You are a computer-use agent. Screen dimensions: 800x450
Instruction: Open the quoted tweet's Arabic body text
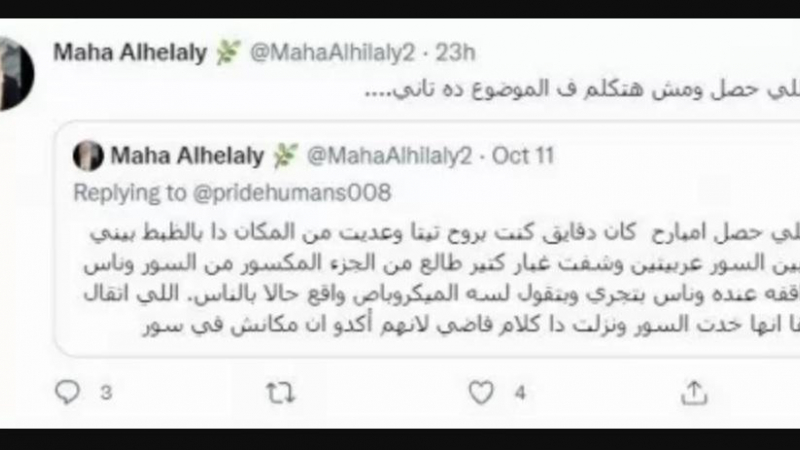442,279
